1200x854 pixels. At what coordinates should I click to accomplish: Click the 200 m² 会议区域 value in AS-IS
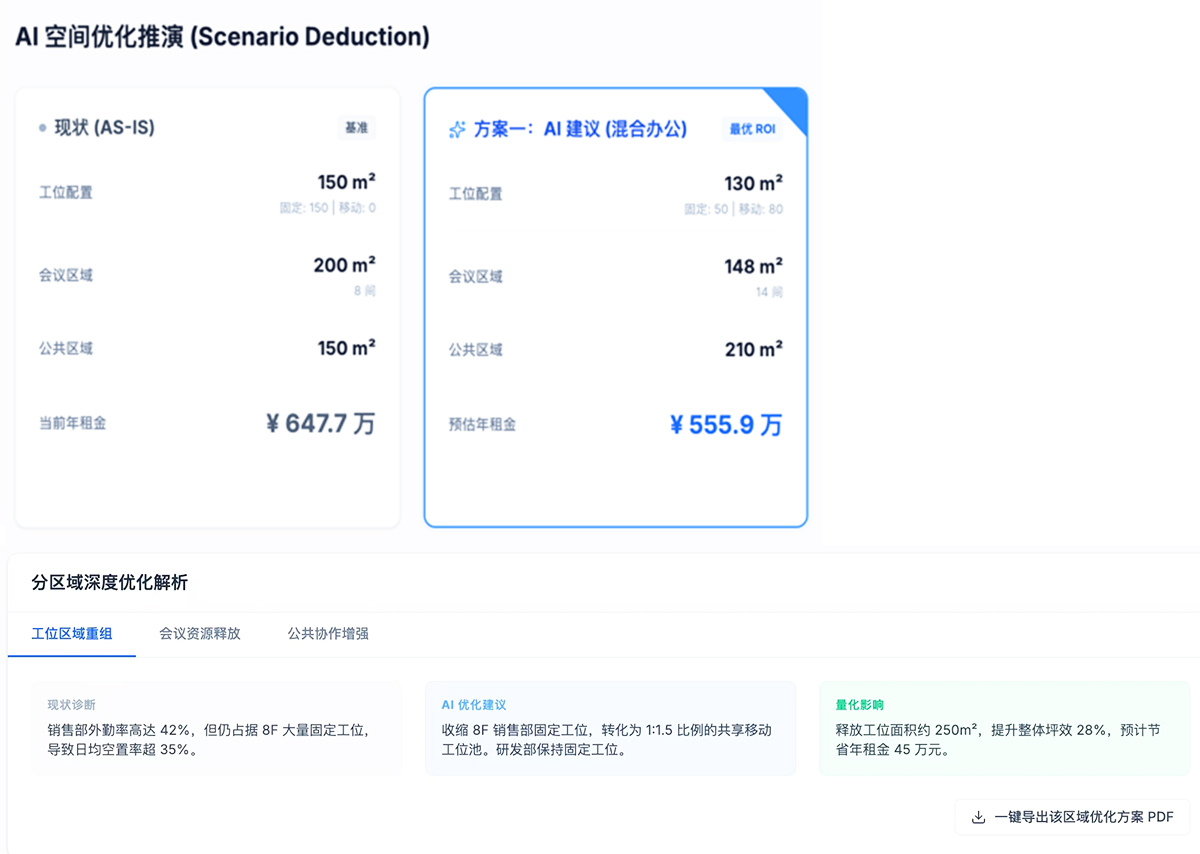344,265
